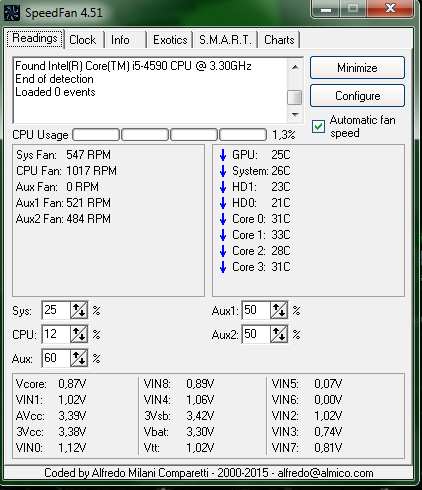Click the Aux1 speed percentage field
Image resolution: width=422 pixels, height=490 pixels.
pyautogui.click(x=256, y=310)
